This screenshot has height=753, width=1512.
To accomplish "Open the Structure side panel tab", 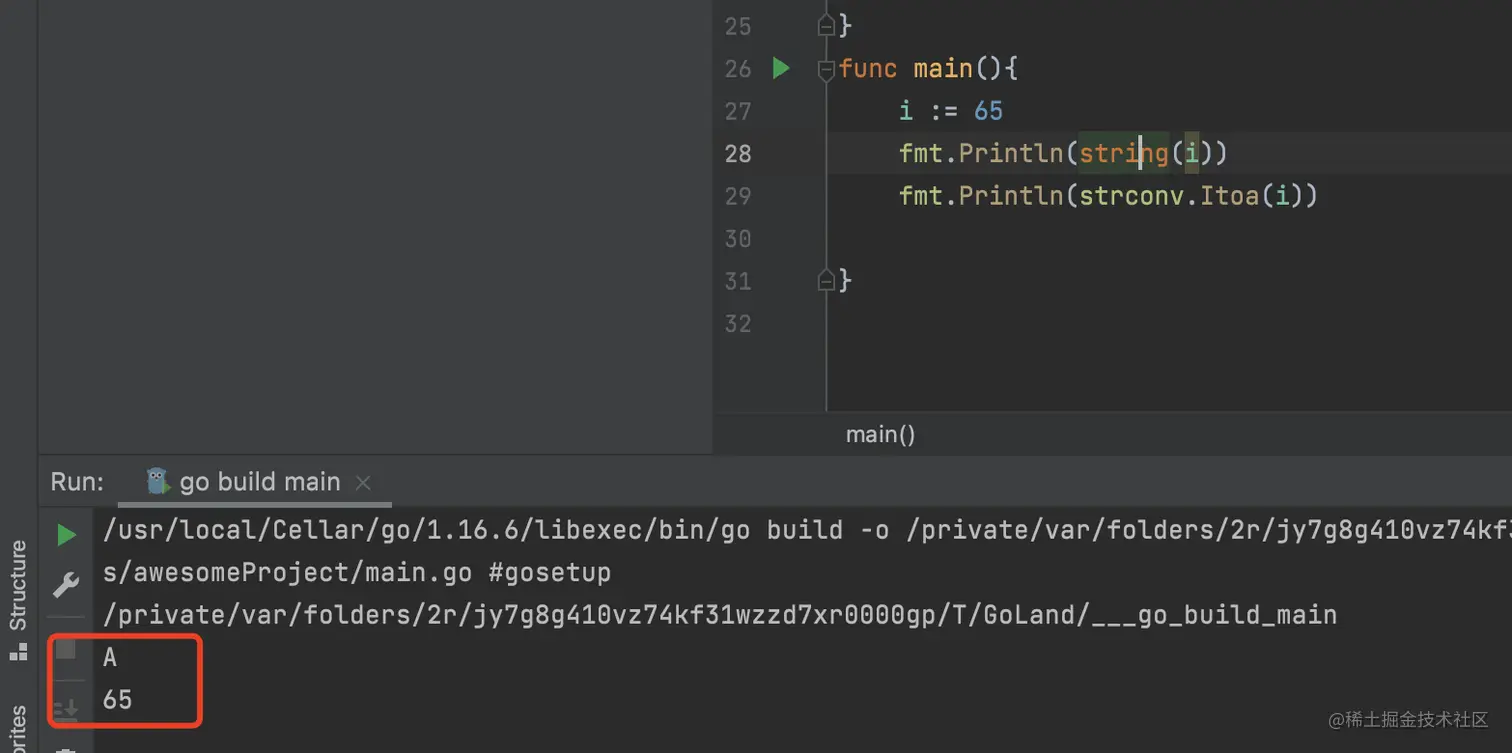I will (x=18, y=585).
